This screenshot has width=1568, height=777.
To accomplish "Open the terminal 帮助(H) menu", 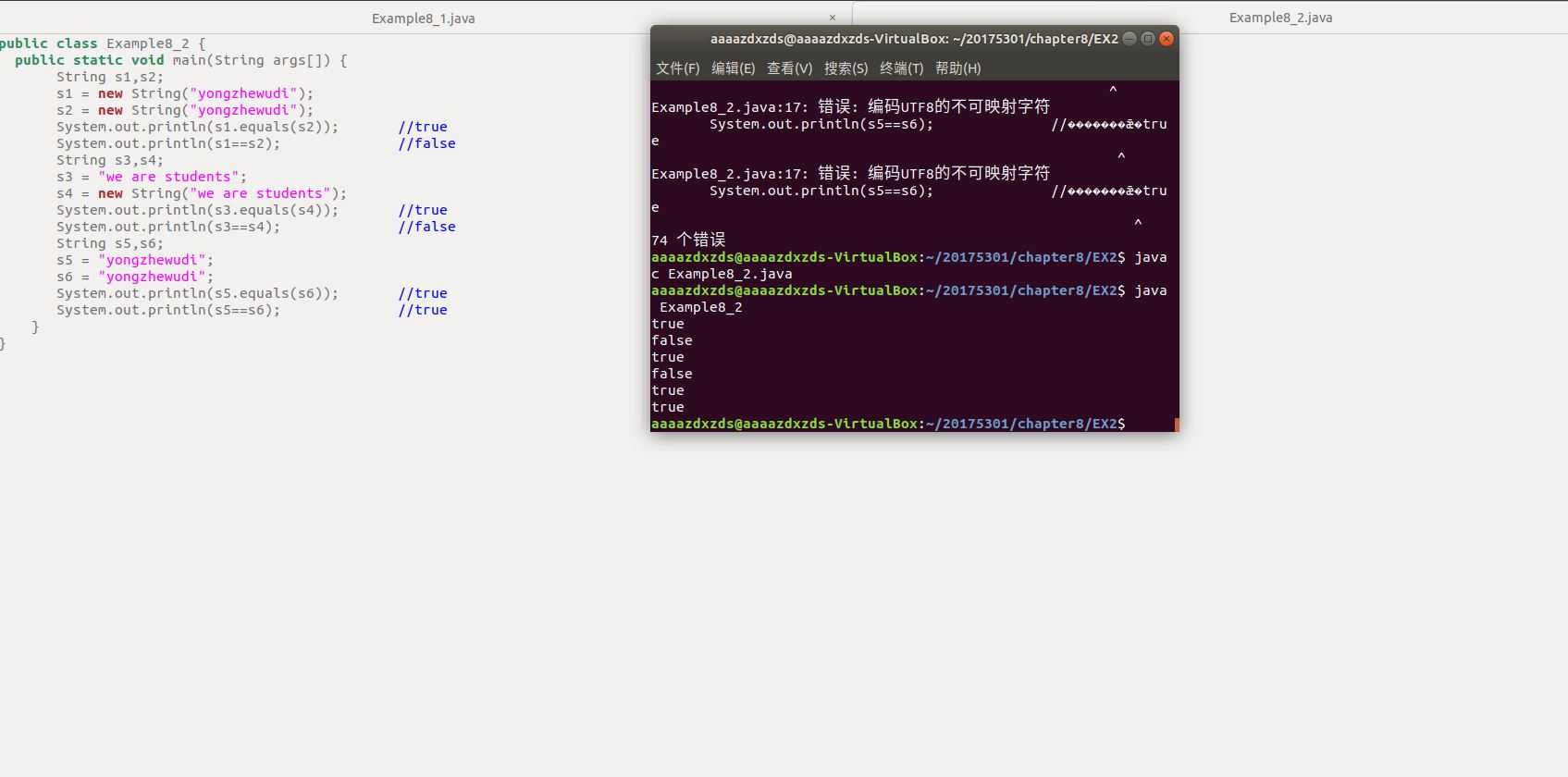I will click(957, 68).
